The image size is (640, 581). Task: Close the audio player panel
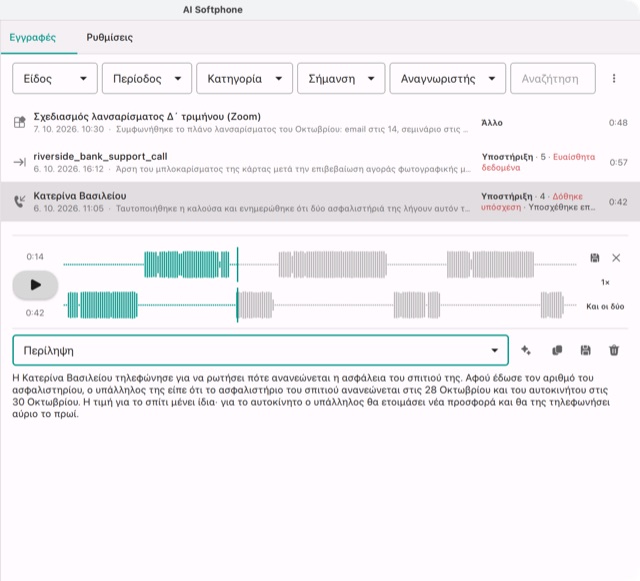pyautogui.click(x=616, y=258)
